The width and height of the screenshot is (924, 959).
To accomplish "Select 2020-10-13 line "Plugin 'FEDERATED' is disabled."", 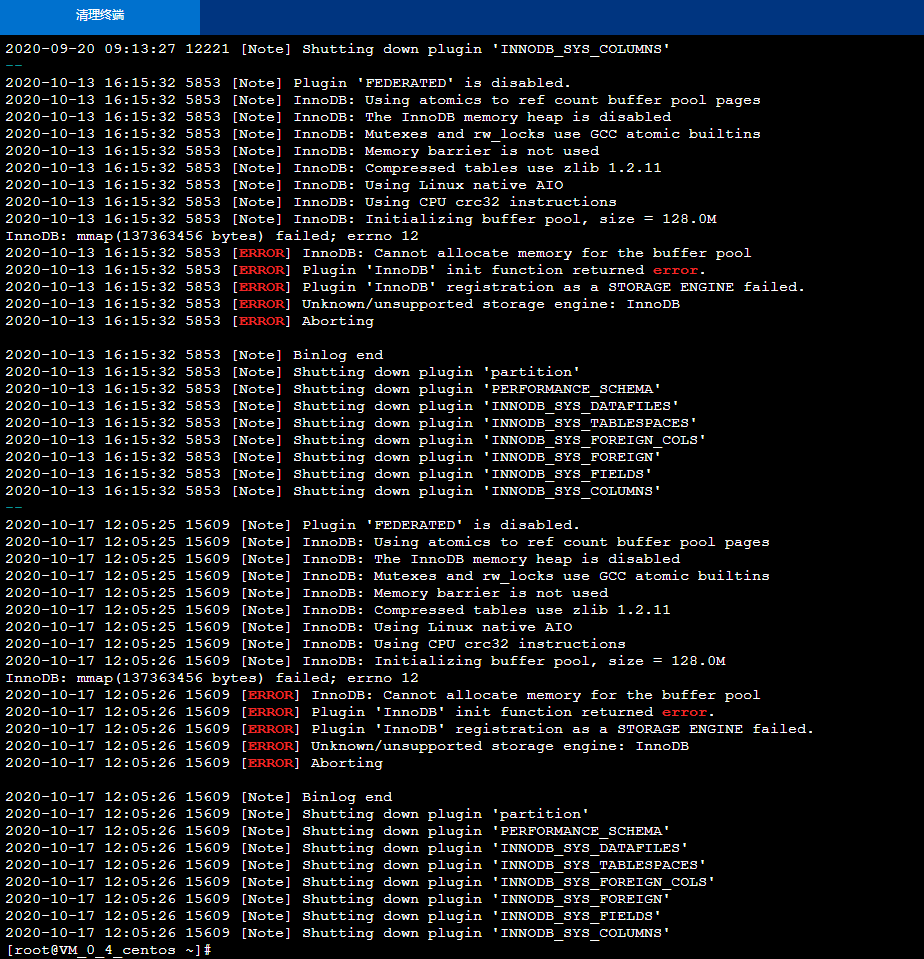I will (288, 83).
